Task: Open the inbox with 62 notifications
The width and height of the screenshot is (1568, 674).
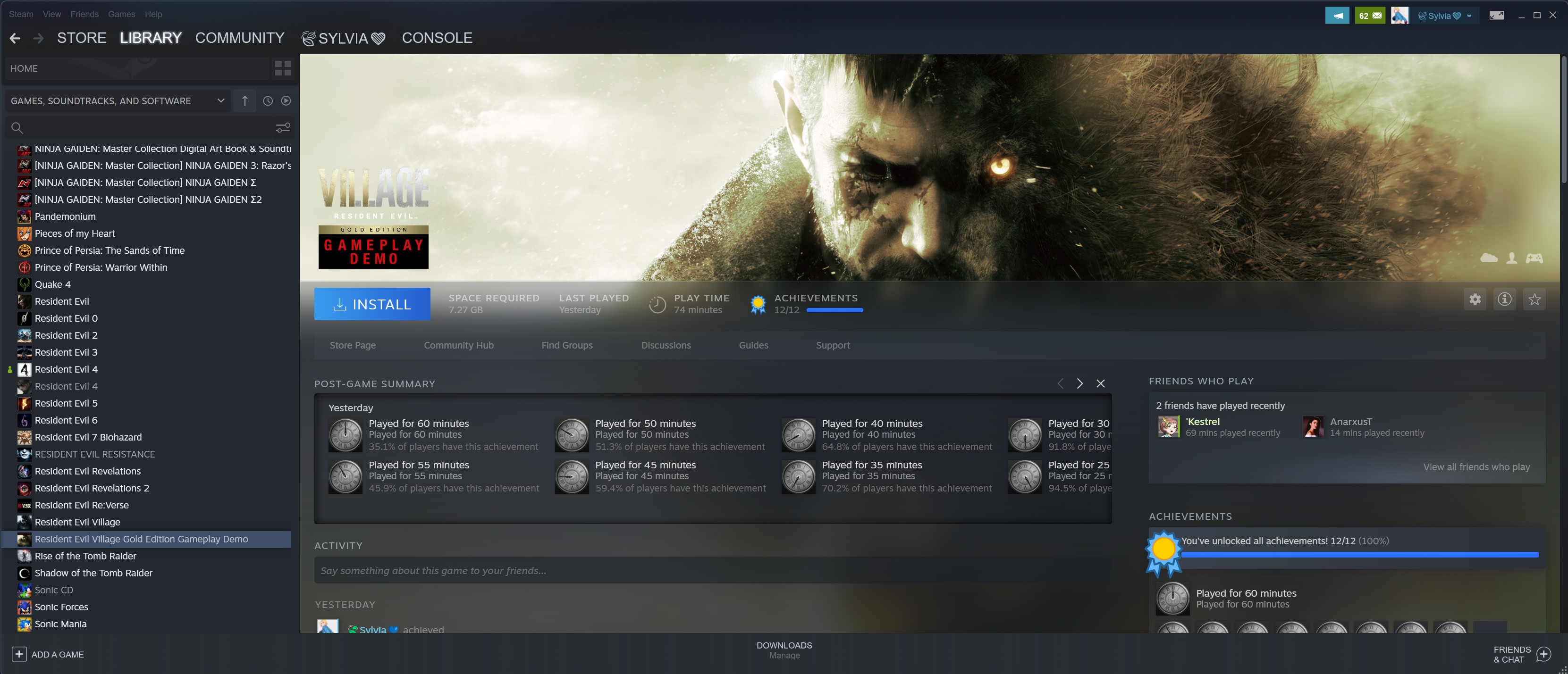Action: (x=1370, y=15)
